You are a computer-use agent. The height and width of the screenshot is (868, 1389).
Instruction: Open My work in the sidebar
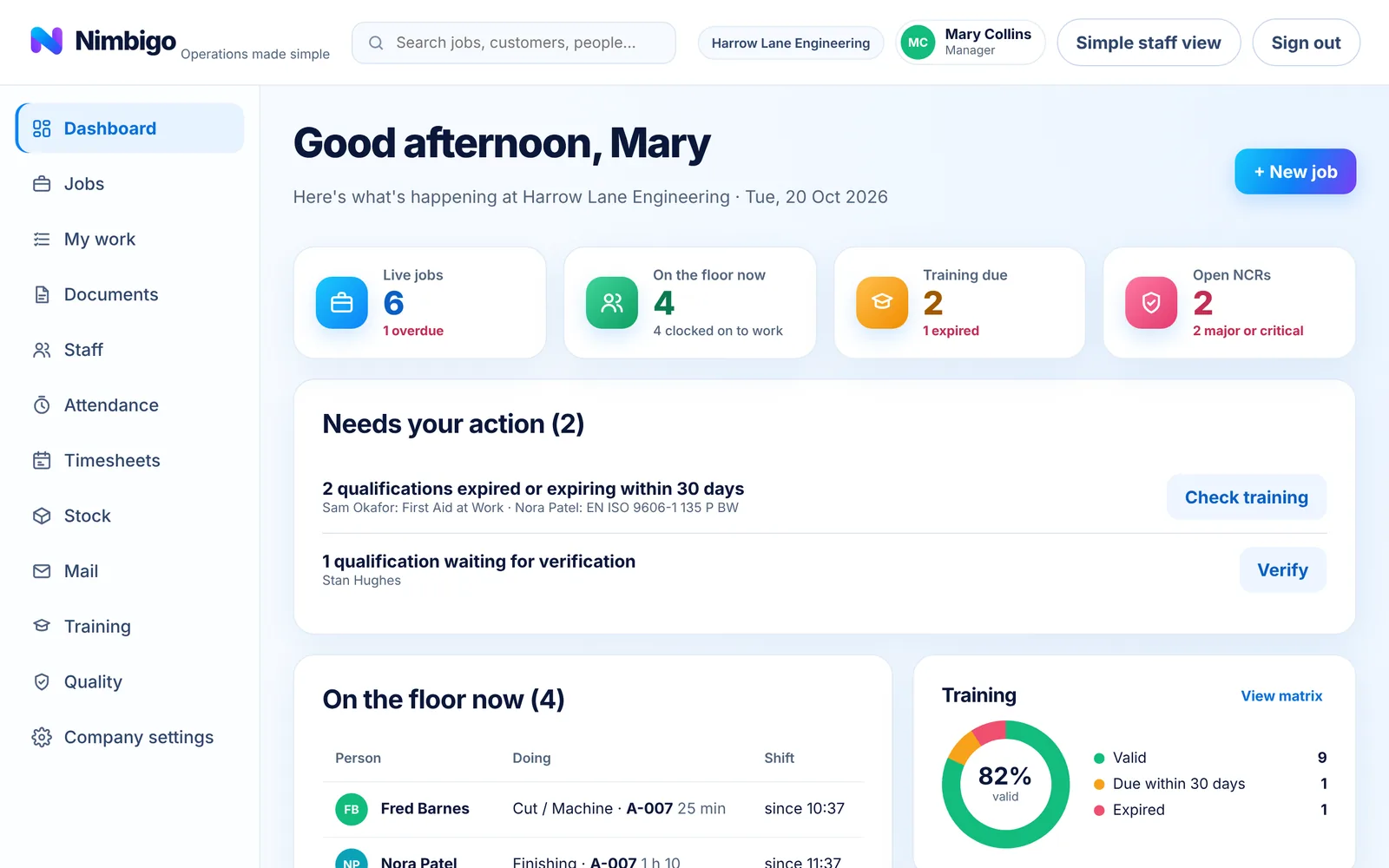point(130,240)
